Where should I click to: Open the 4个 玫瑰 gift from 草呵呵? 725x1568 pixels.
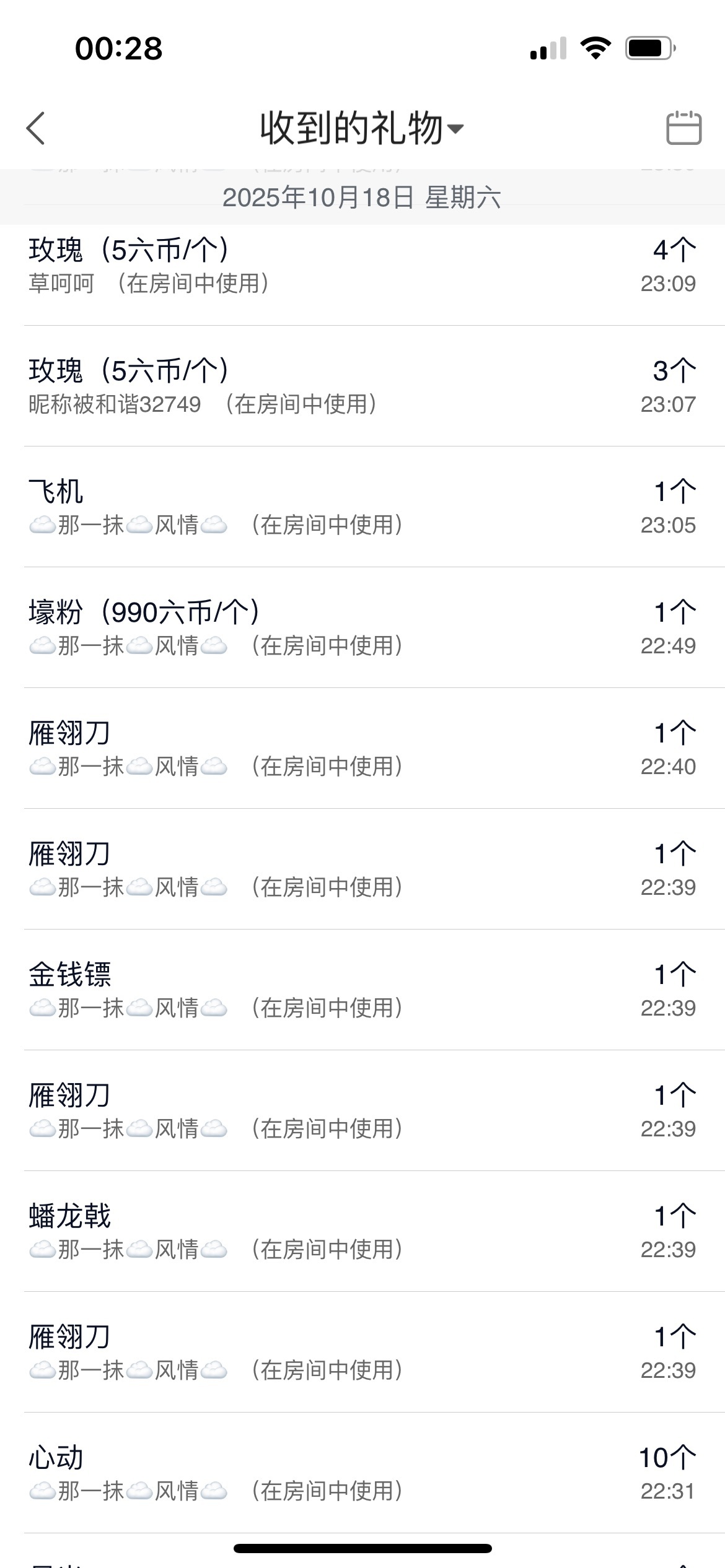pos(361,265)
